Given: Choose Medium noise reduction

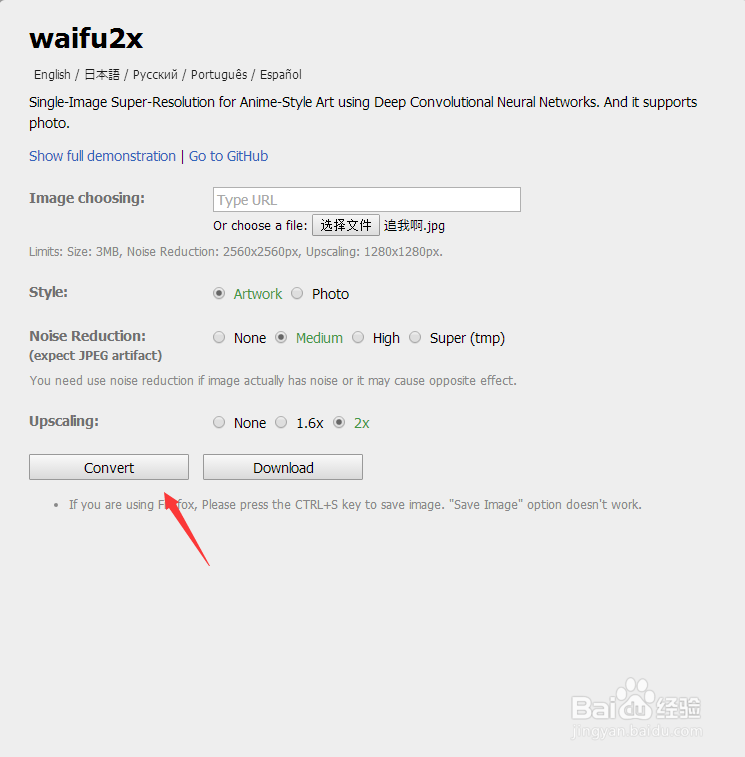Looking at the screenshot, I should click(x=281, y=337).
